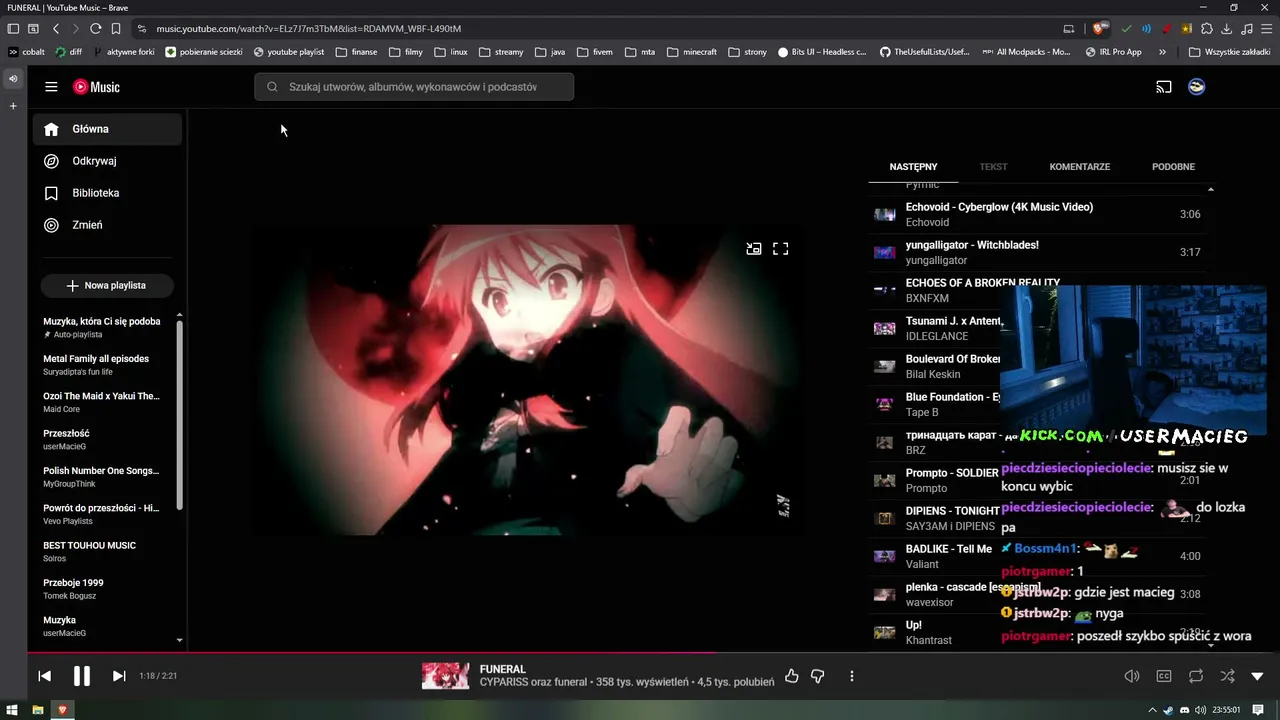Open the FUNERAL album thumbnail in player bar
The image size is (1280, 720).
coord(446,676)
